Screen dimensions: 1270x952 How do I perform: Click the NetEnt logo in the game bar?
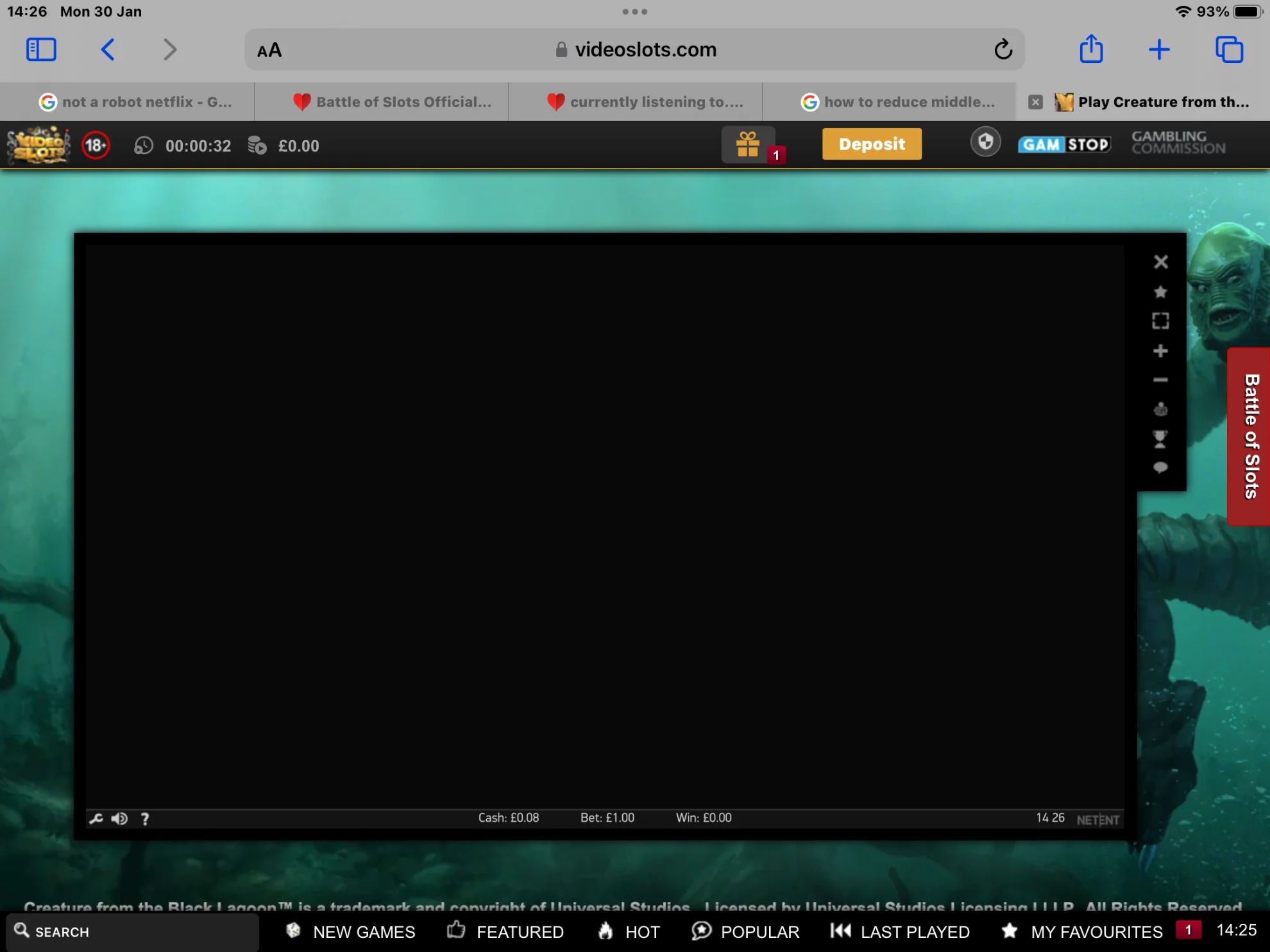pyautogui.click(x=1098, y=819)
